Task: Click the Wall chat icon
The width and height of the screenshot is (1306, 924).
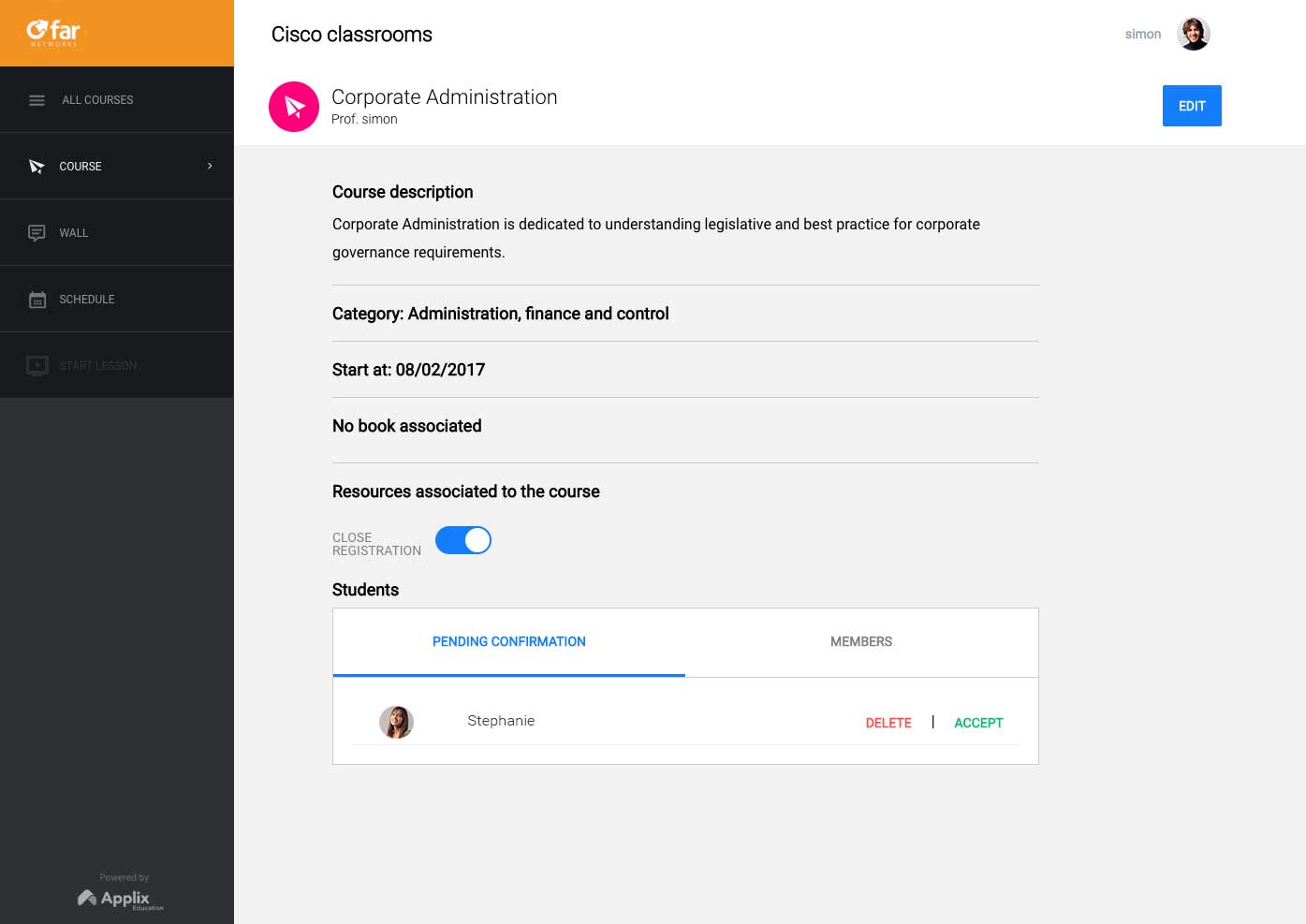Action: pyautogui.click(x=37, y=233)
